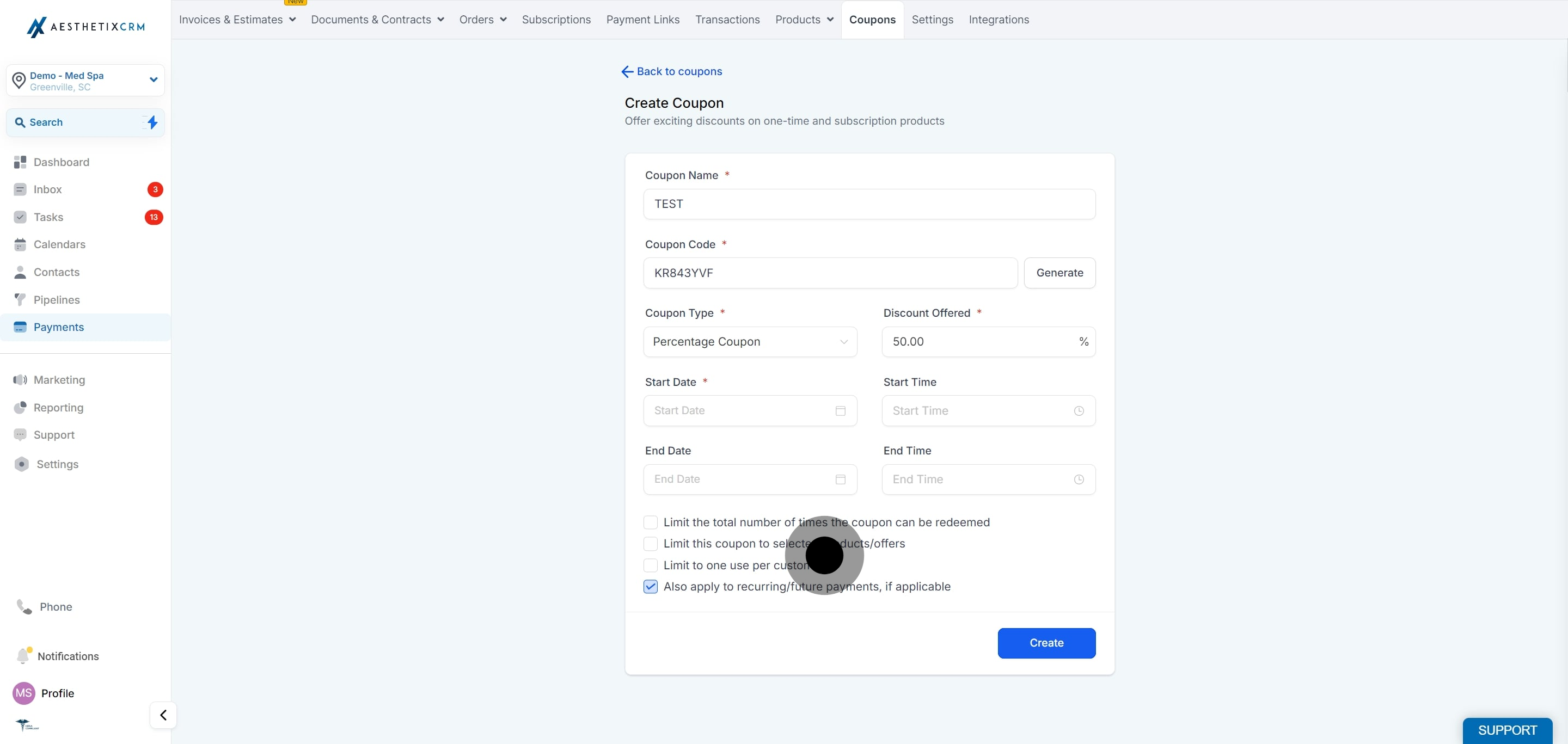Click the Phone handset icon
Screen dimensions: 1568x744
[x=24, y=606]
